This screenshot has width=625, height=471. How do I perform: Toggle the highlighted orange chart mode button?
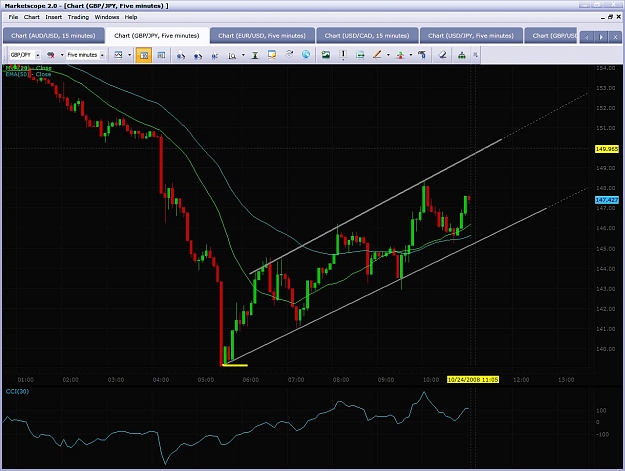coord(144,55)
